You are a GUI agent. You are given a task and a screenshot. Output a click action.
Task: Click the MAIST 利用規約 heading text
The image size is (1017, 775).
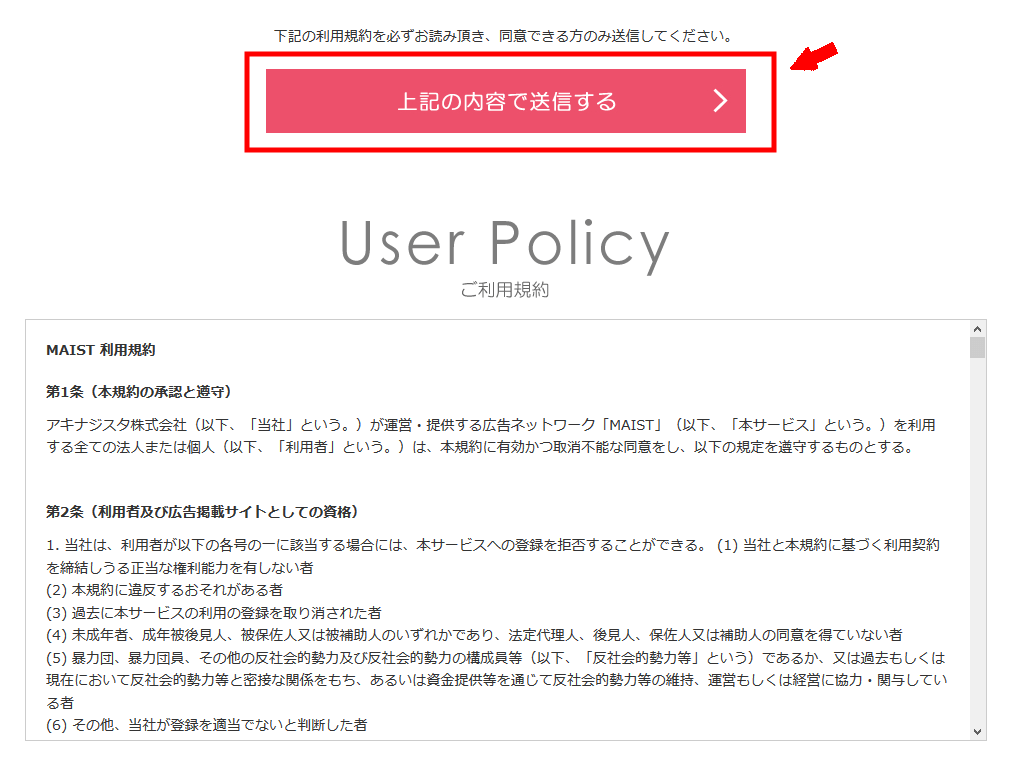coord(101,350)
